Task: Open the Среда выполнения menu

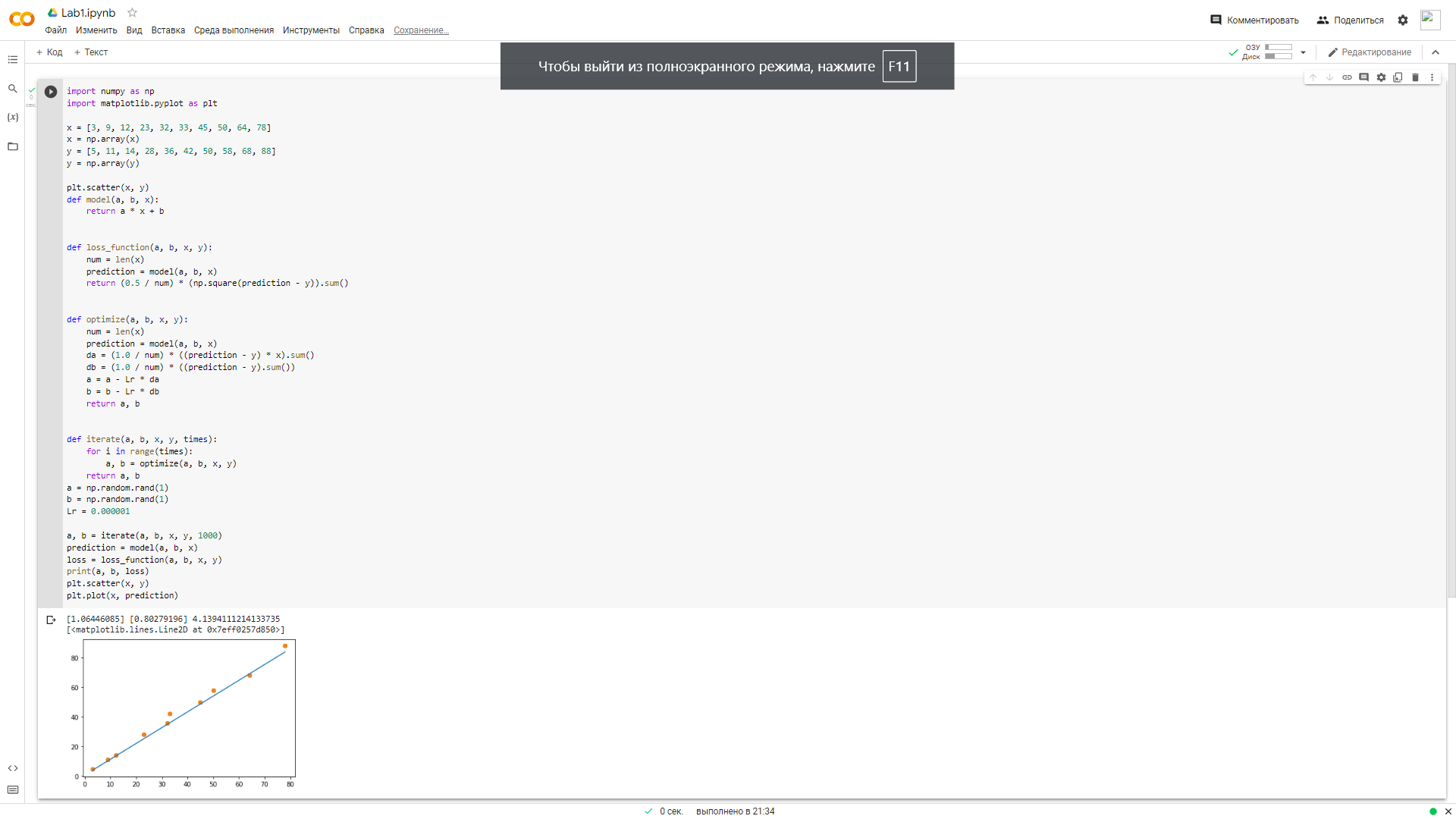Action: (234, 30)
